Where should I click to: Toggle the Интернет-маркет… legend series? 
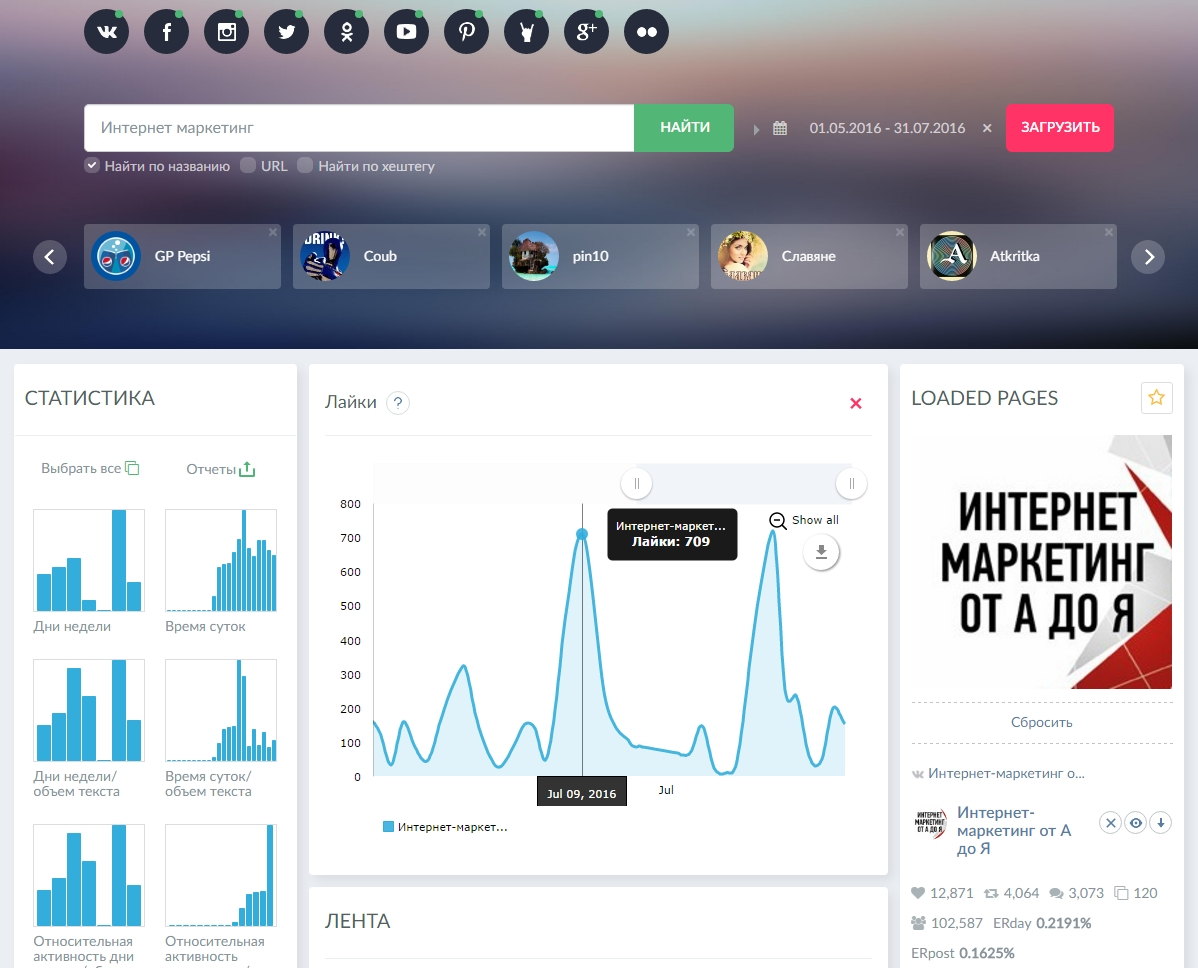(445, 827)
